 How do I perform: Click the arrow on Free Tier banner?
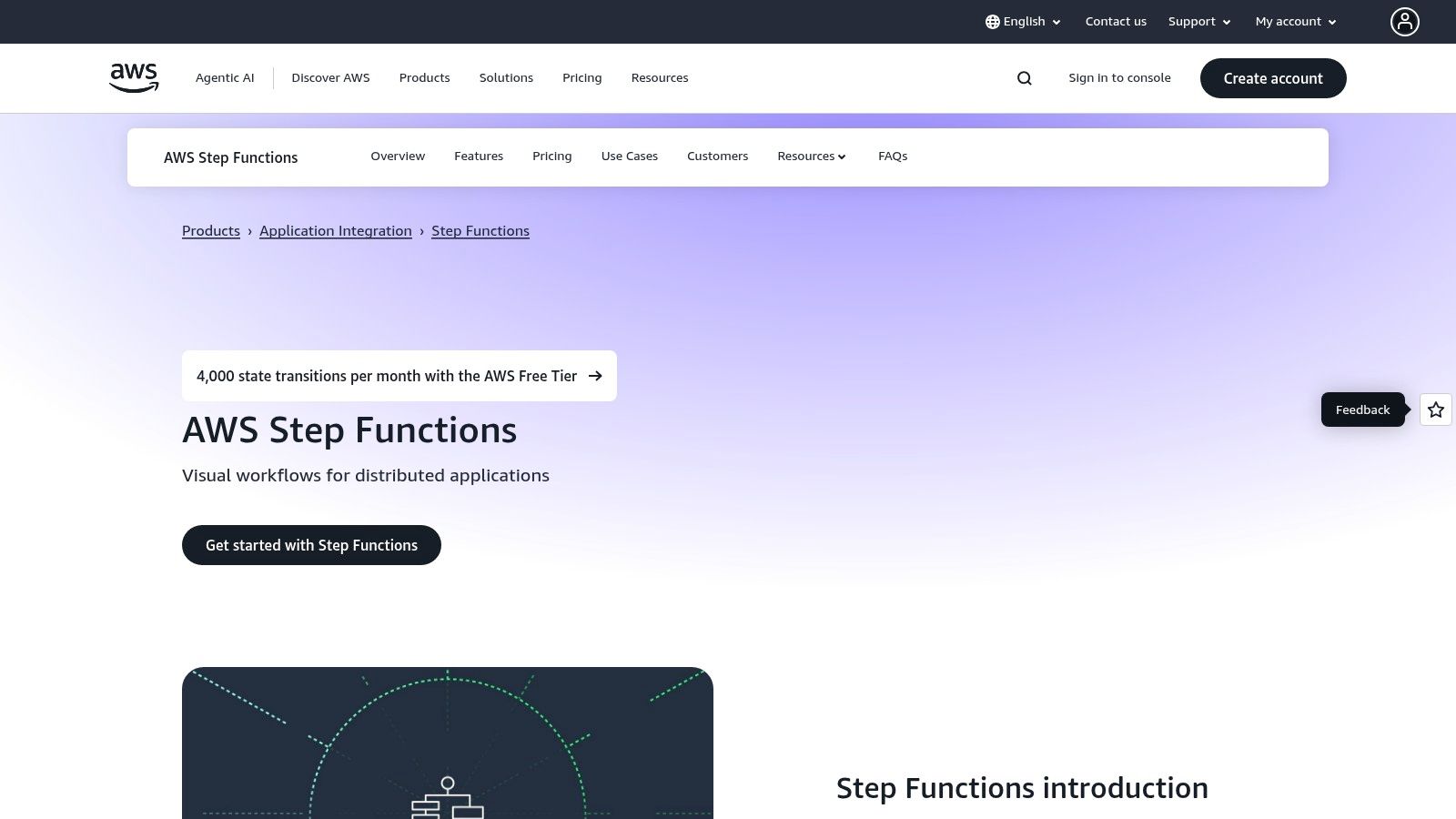(595, 376)
